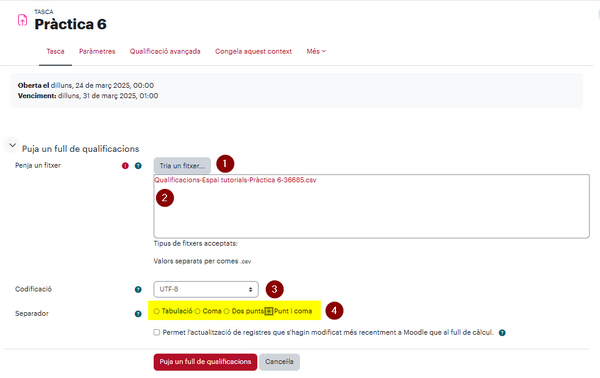Open the UTF-8 encoding dropdown

point(206,289)
